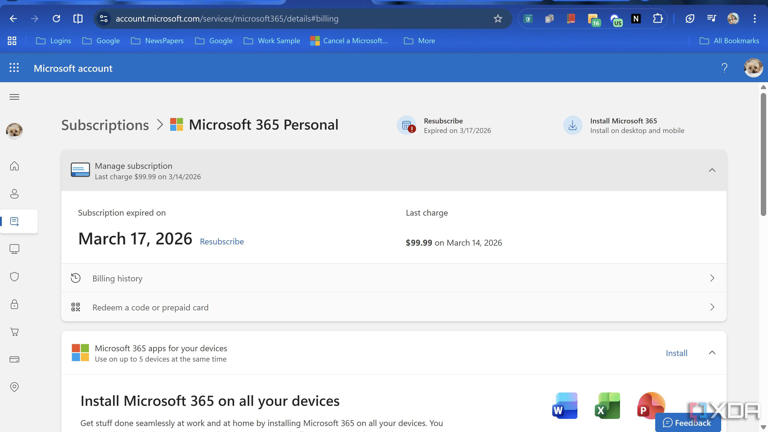768x432 pixels.
Task: Open Devices monitor icon in sidebar
Action: [14, 249]
